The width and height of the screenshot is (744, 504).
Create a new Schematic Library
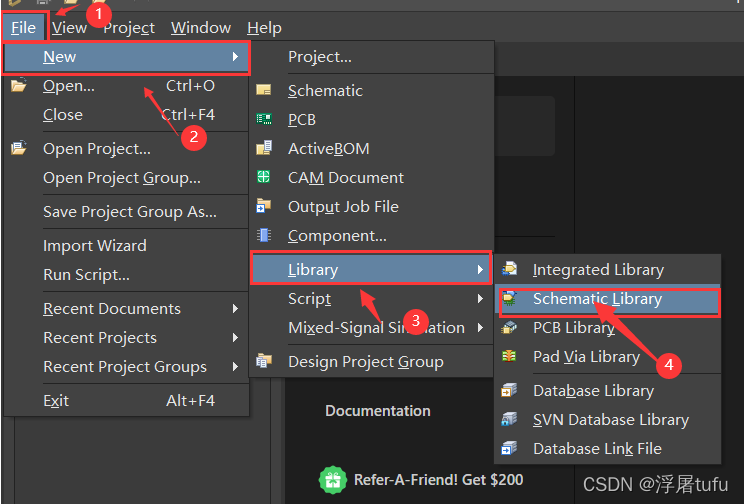coord(608,300)
